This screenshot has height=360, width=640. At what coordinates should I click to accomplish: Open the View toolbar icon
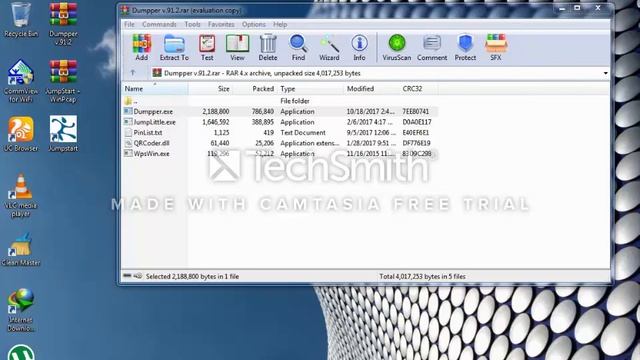tap(237, 47)
